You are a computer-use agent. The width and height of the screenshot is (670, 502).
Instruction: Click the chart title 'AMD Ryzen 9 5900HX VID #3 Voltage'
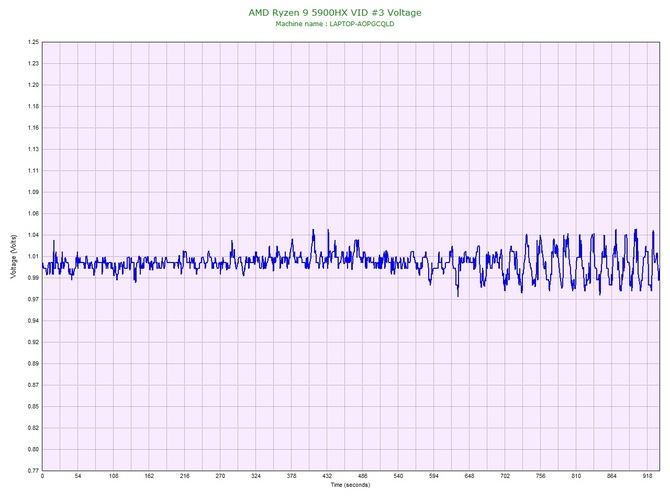pos(335,12)
